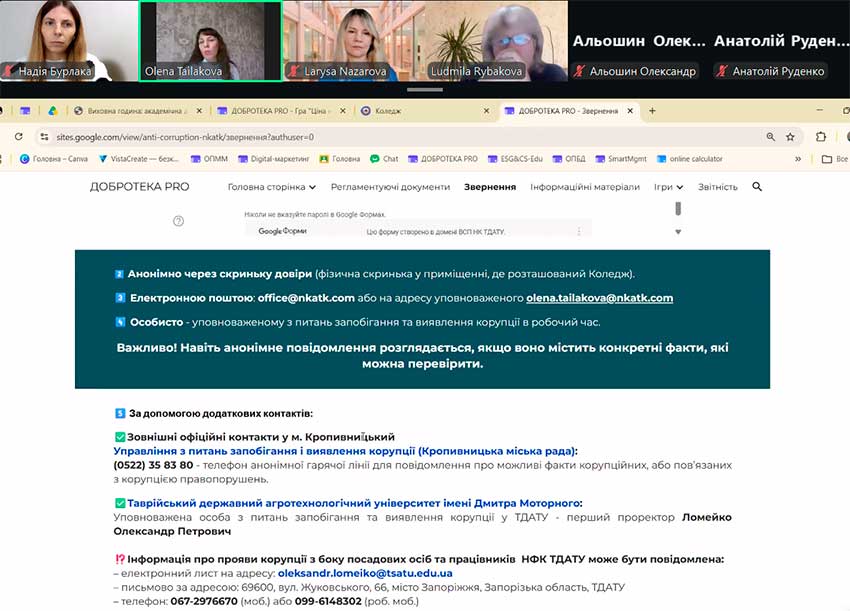Email oleksandr.lomeiko@tsatu.edu.ua link
850x611 pixels.
pyautogui.click(x=365, y=573)
